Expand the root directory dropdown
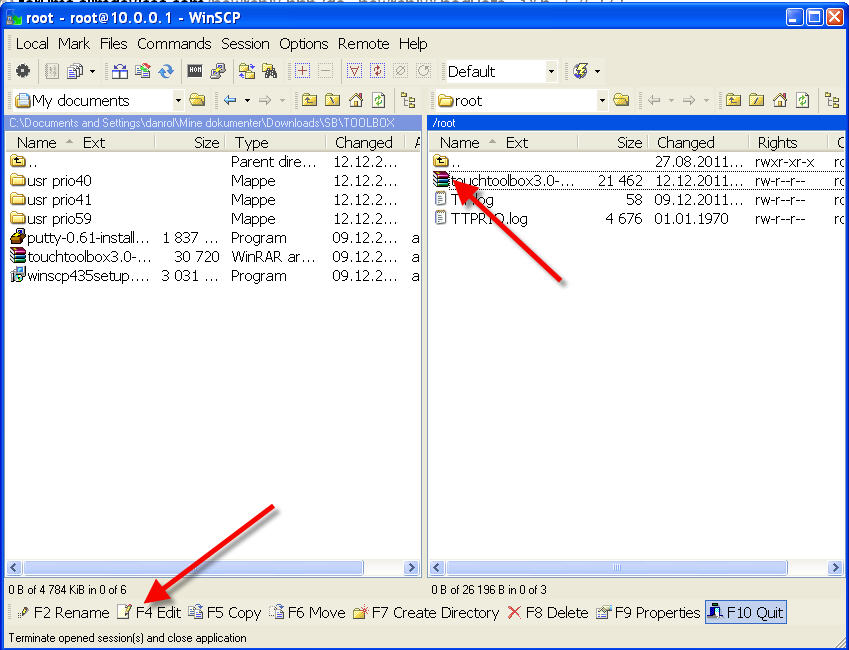849x650 pixels. pos(602,100)
